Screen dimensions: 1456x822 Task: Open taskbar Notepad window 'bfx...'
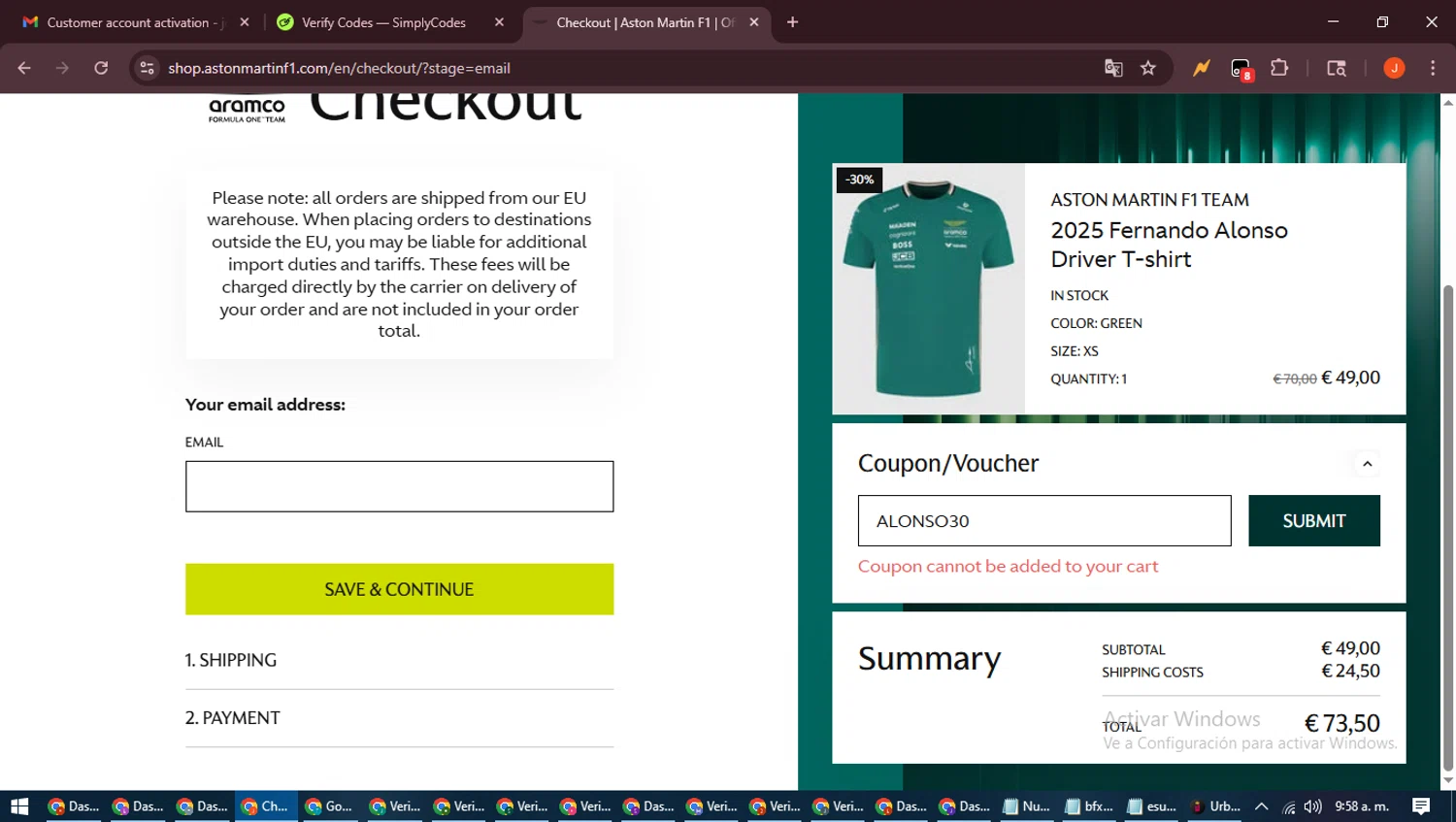[1090, 806]
